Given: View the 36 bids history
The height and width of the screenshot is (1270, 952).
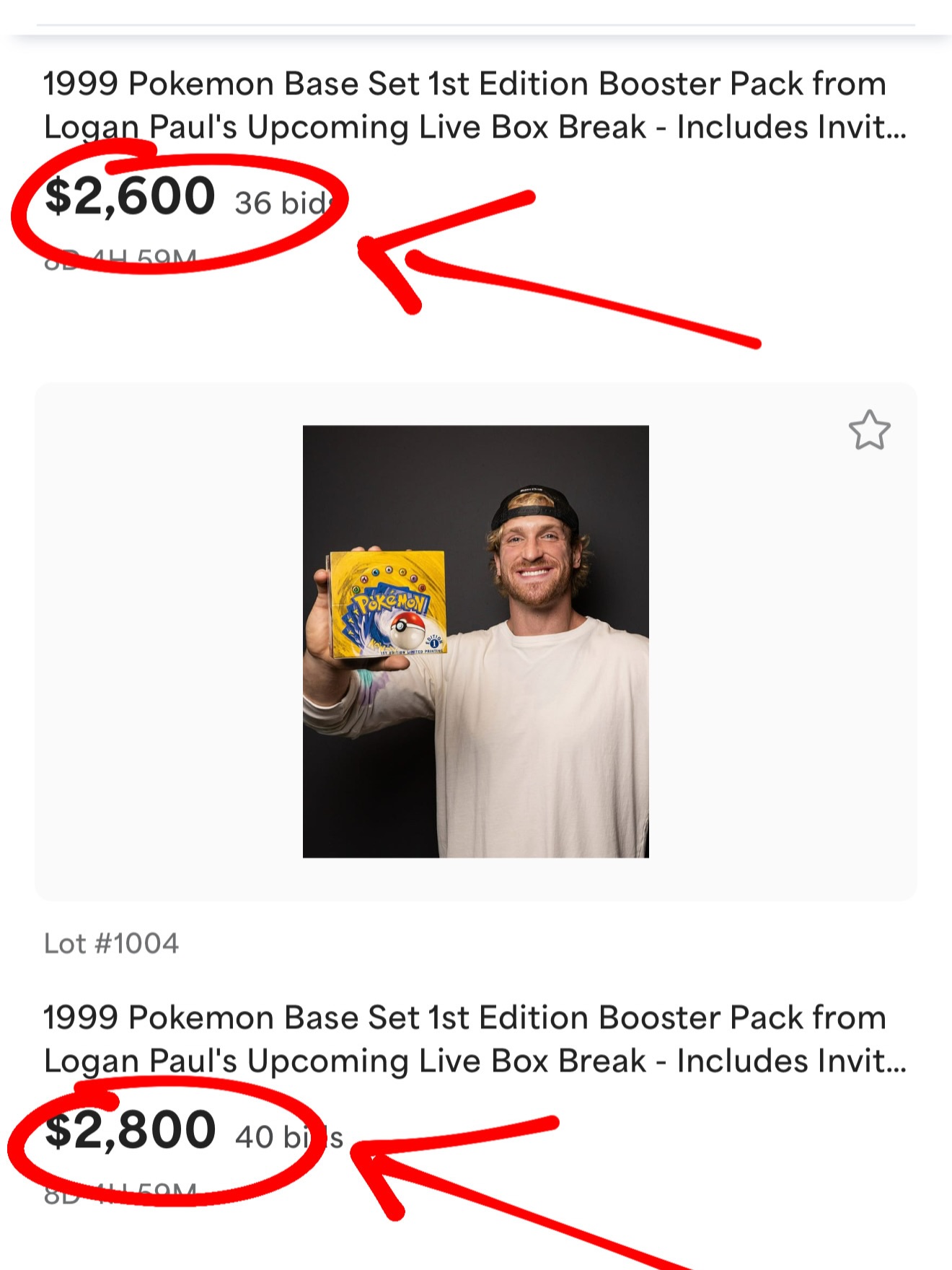Looking at the screenshot, I should (x=283, y=203).
